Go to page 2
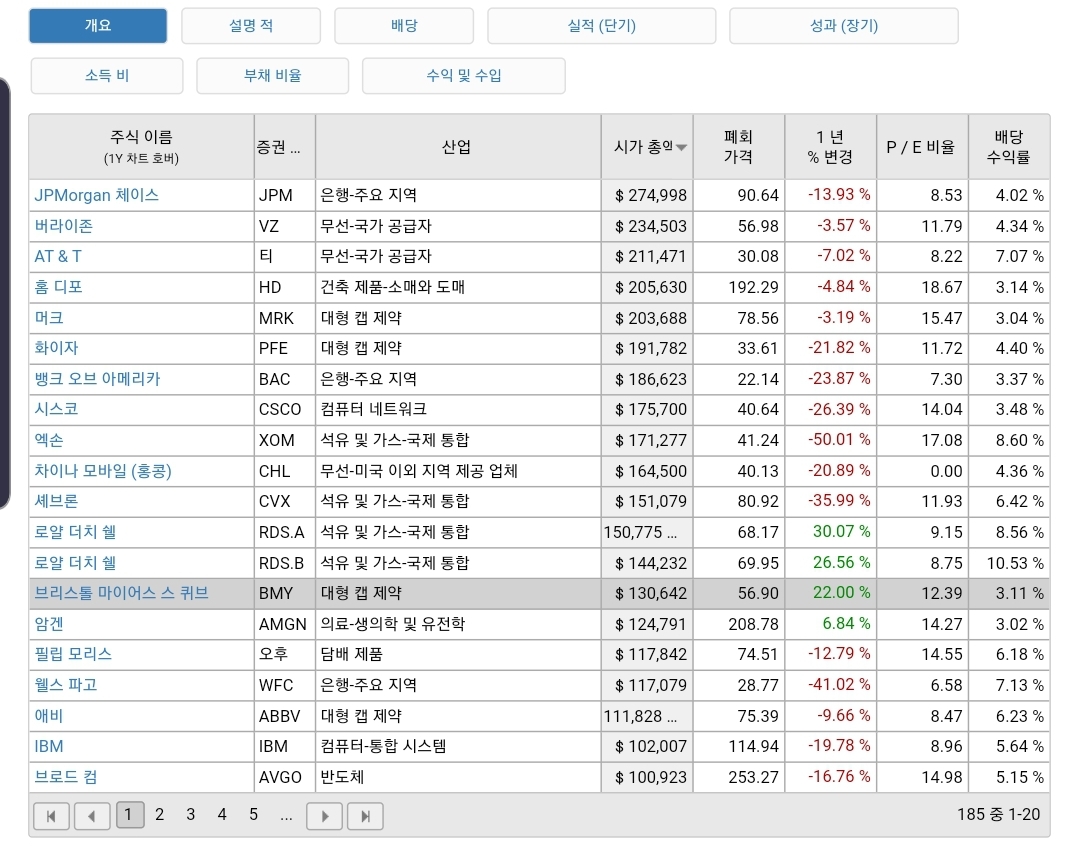1080x847 pixels. pos(159,815)
